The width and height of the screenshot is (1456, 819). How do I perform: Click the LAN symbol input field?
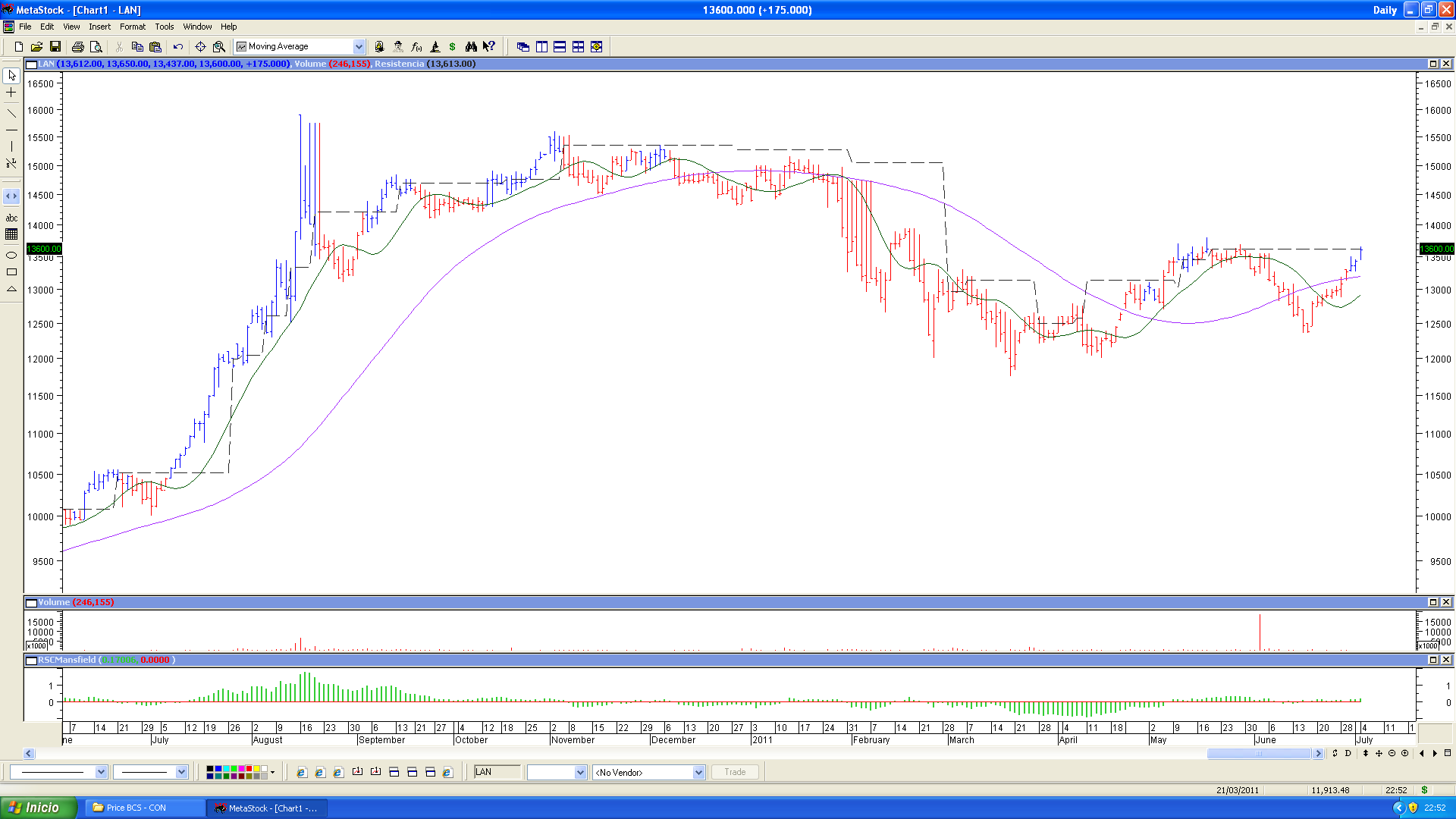pos(497,772)
